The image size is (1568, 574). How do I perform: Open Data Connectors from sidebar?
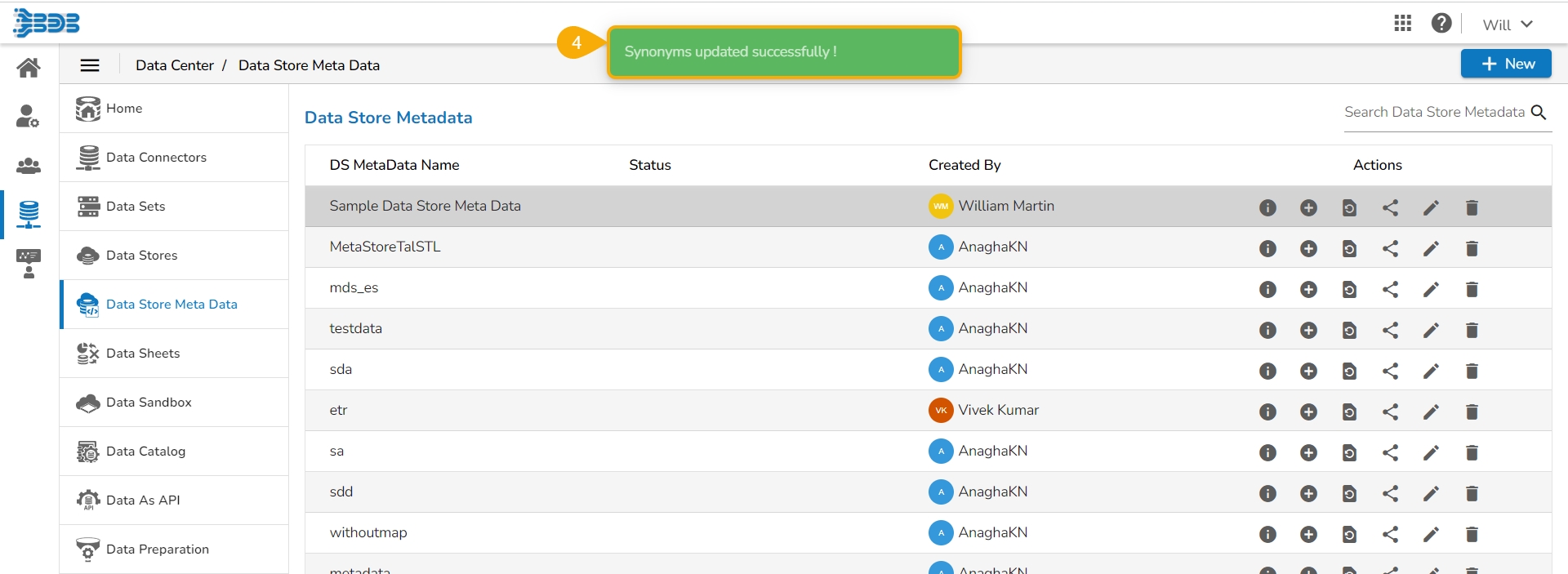[156, 158]
